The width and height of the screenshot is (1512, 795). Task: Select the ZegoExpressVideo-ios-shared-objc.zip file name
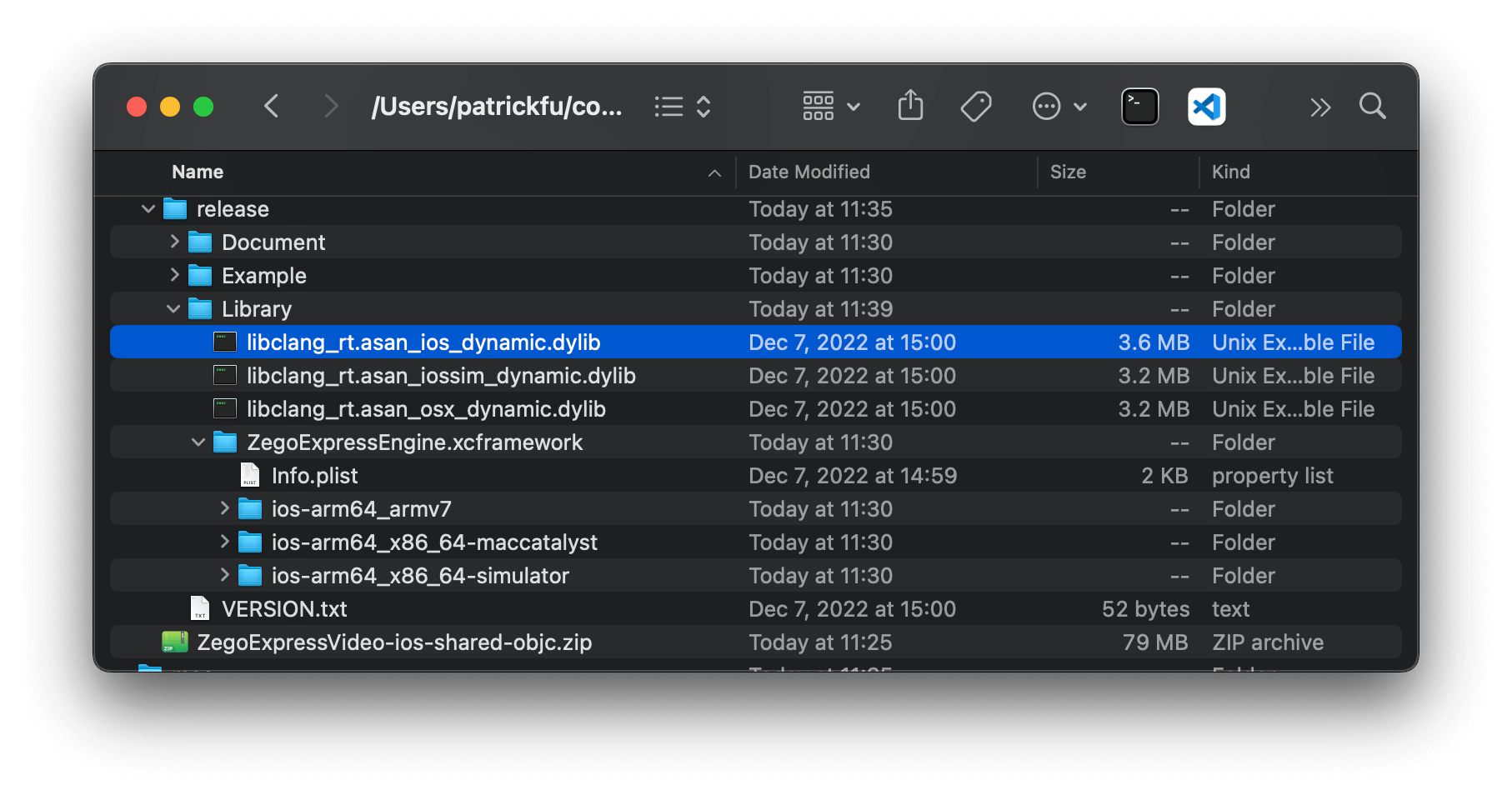(394, 642)
